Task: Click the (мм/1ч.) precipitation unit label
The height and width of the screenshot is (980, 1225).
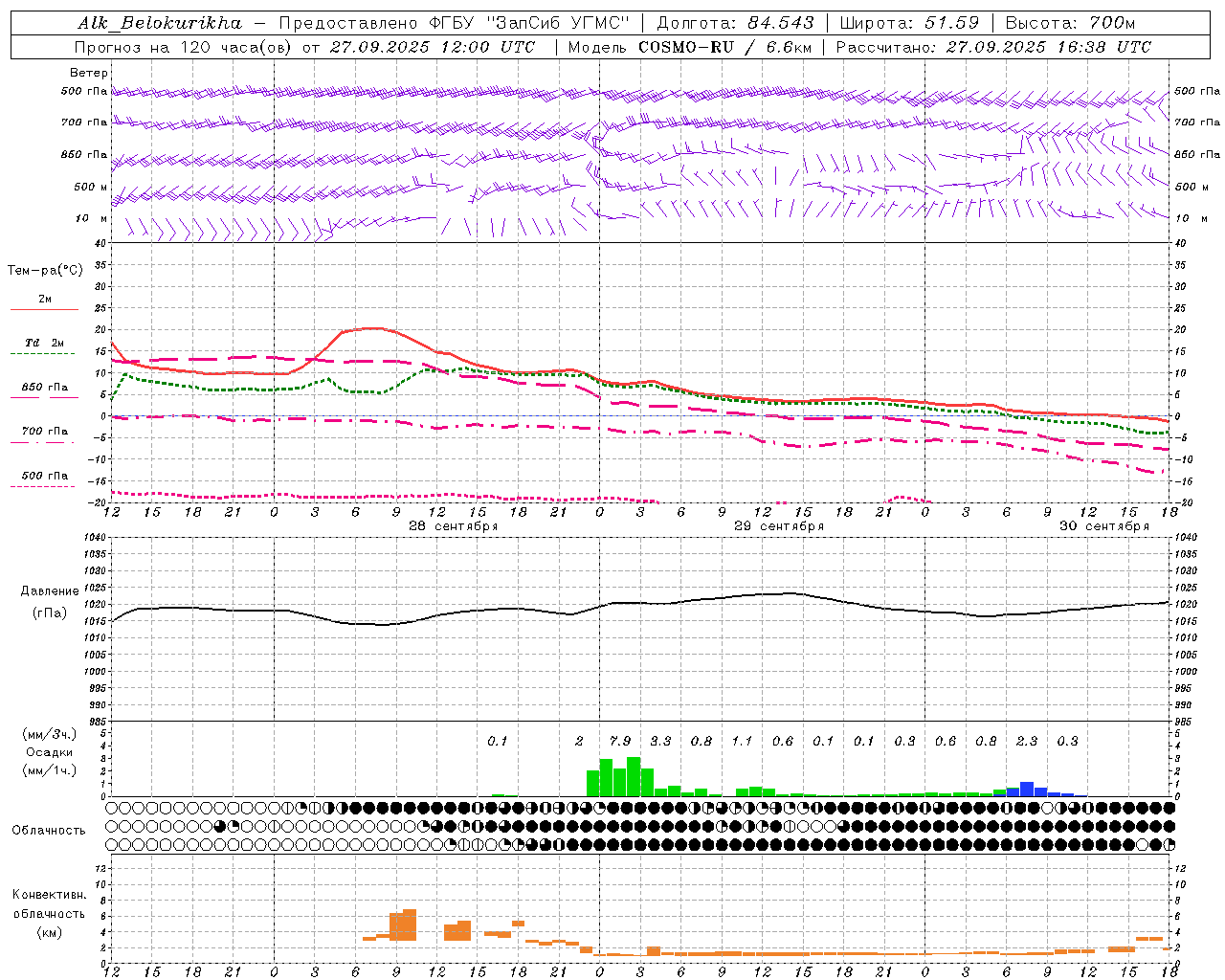Action: (x=50, y=770)
